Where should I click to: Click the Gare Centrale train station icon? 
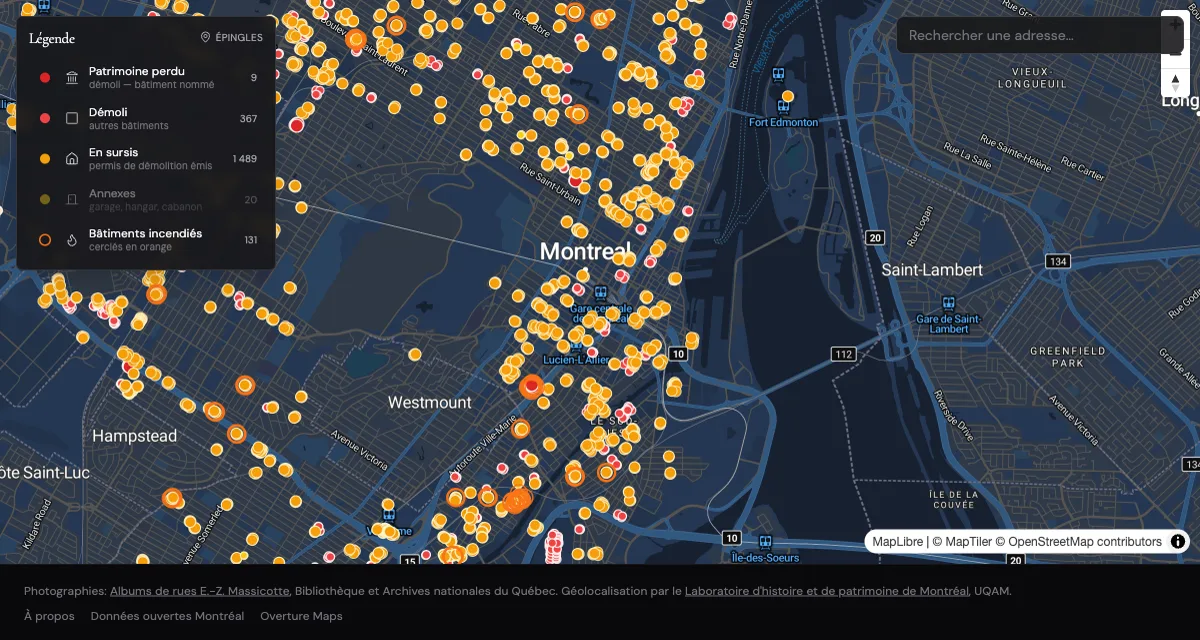tap(599, 293)
